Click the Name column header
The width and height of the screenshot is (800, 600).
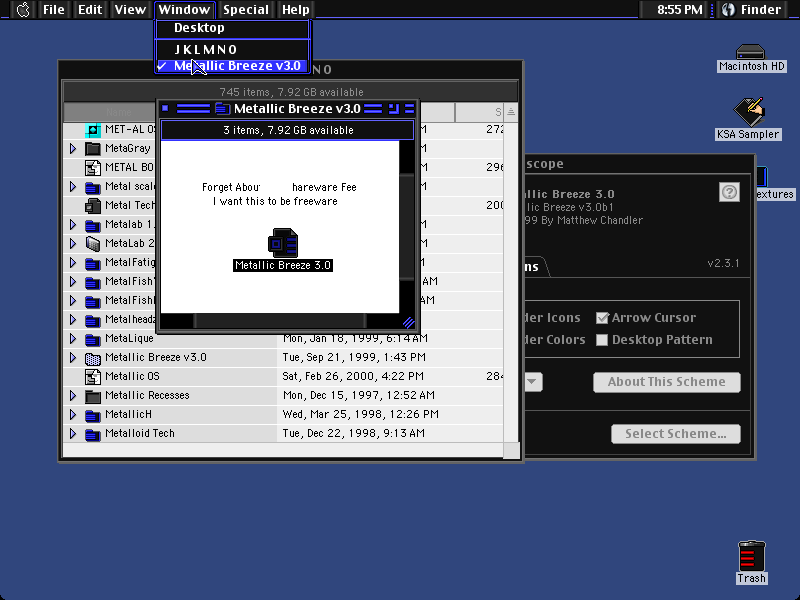[x=118, y=112]
